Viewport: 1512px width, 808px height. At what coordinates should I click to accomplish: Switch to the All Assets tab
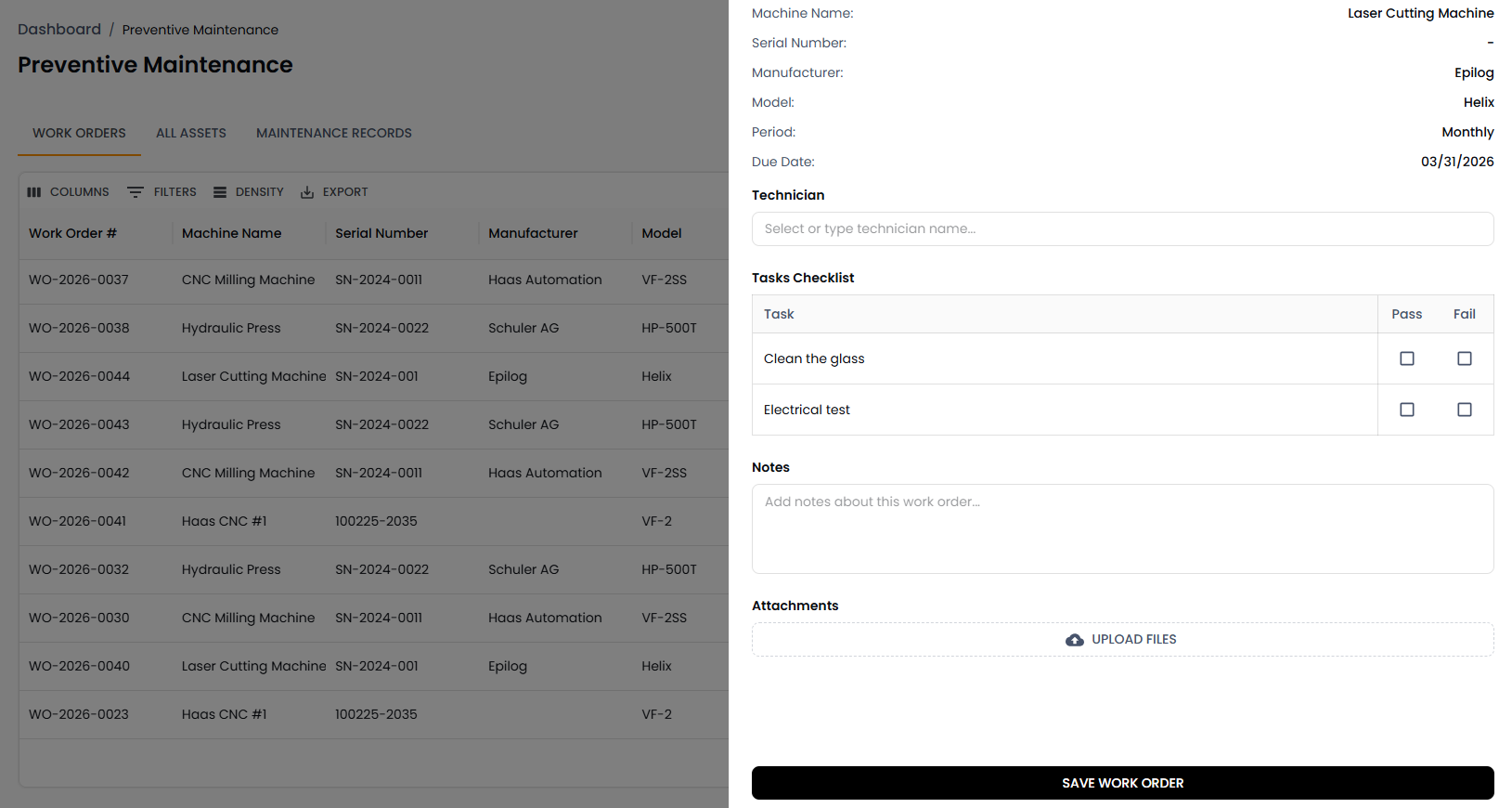191,133
